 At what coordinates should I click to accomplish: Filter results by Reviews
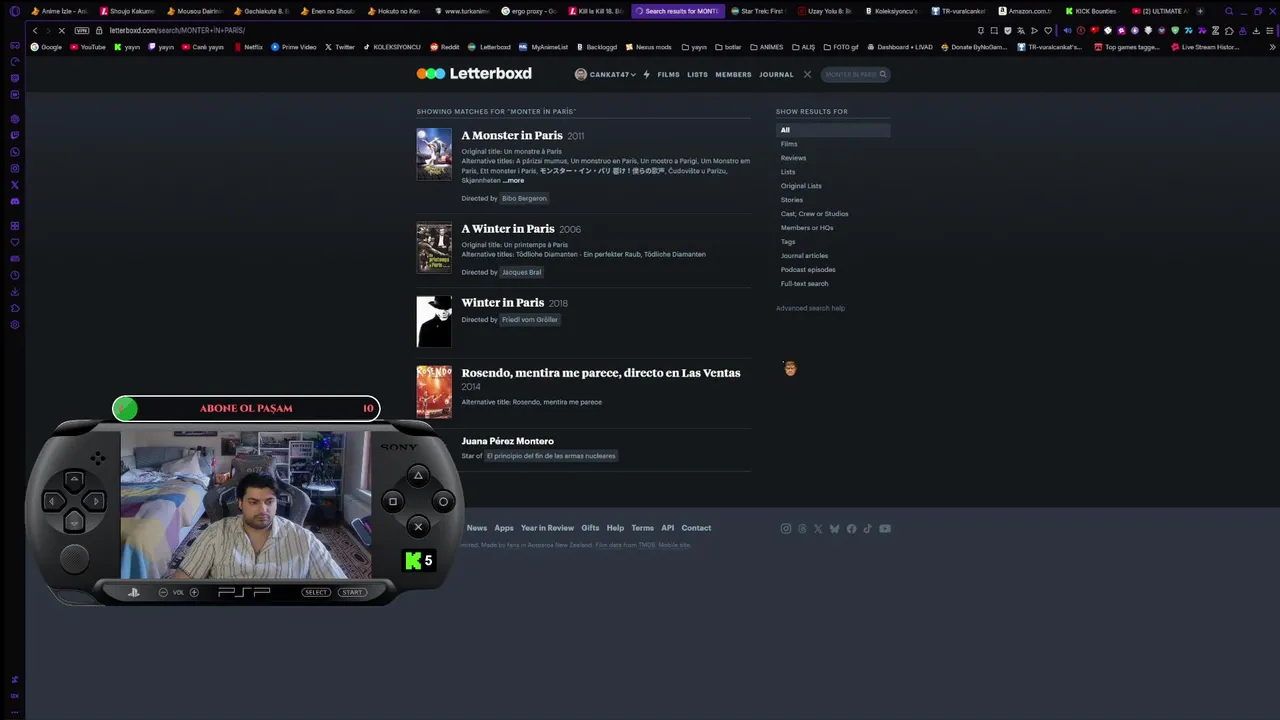[x=793, y=158]
